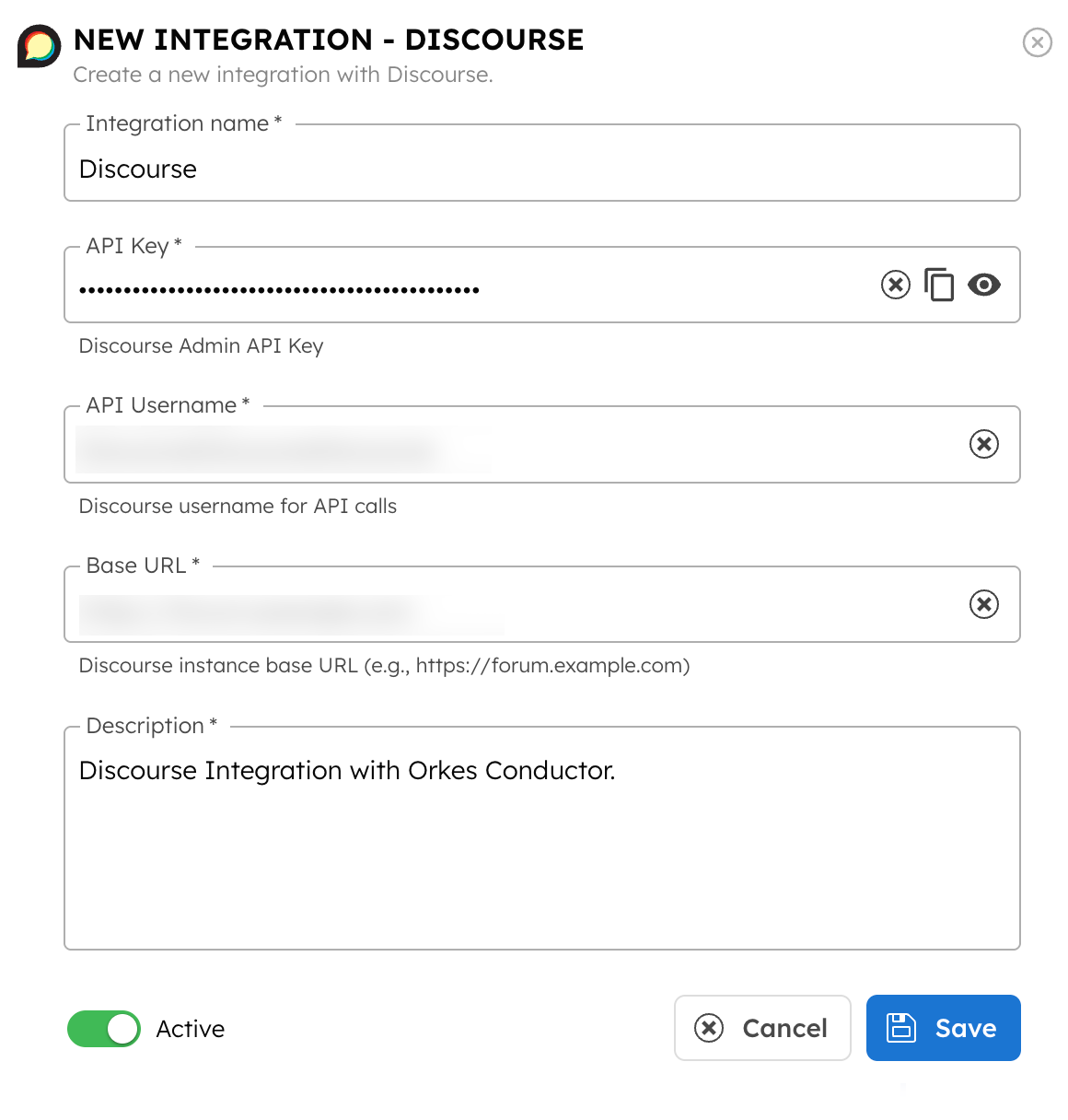Clear the API Key field
Screen dimensions: 1068x1120
pos(896,285)
